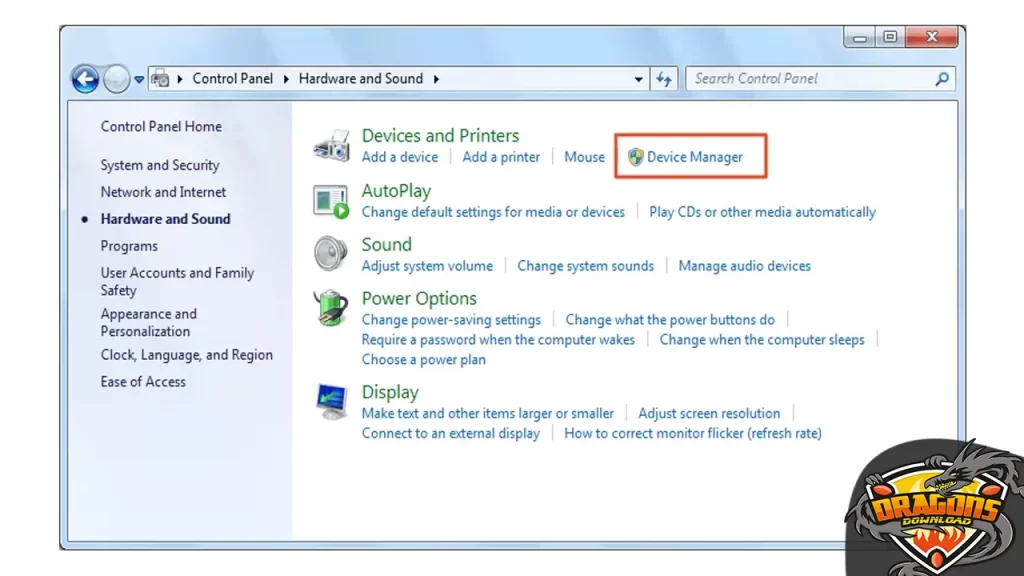Select Control Panel in the breadcrumb
Image resolution: width=1024 pixels, height=576 pixels.
click(232, 79)
